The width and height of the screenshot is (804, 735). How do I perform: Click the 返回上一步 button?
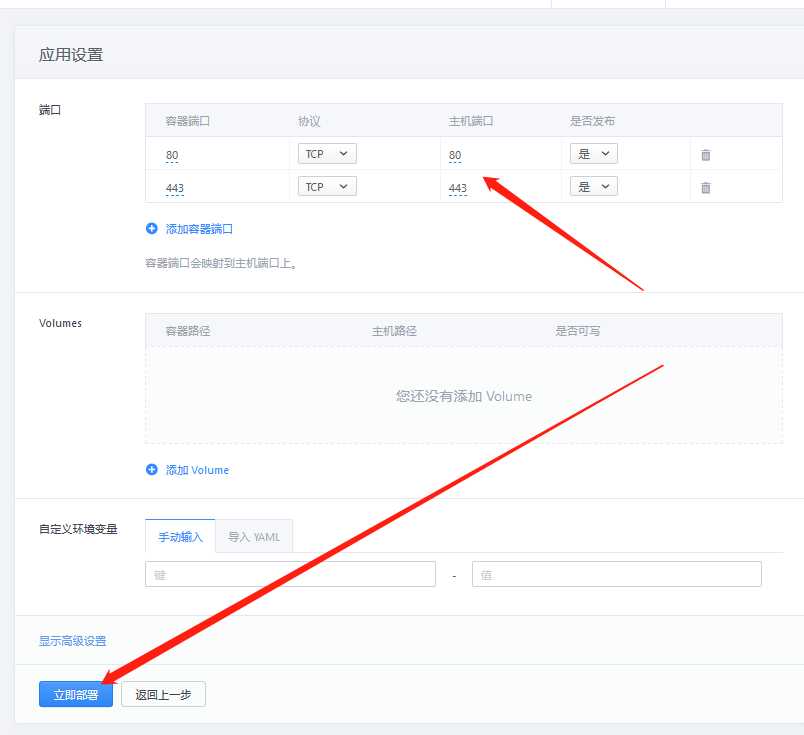(164, 694)
